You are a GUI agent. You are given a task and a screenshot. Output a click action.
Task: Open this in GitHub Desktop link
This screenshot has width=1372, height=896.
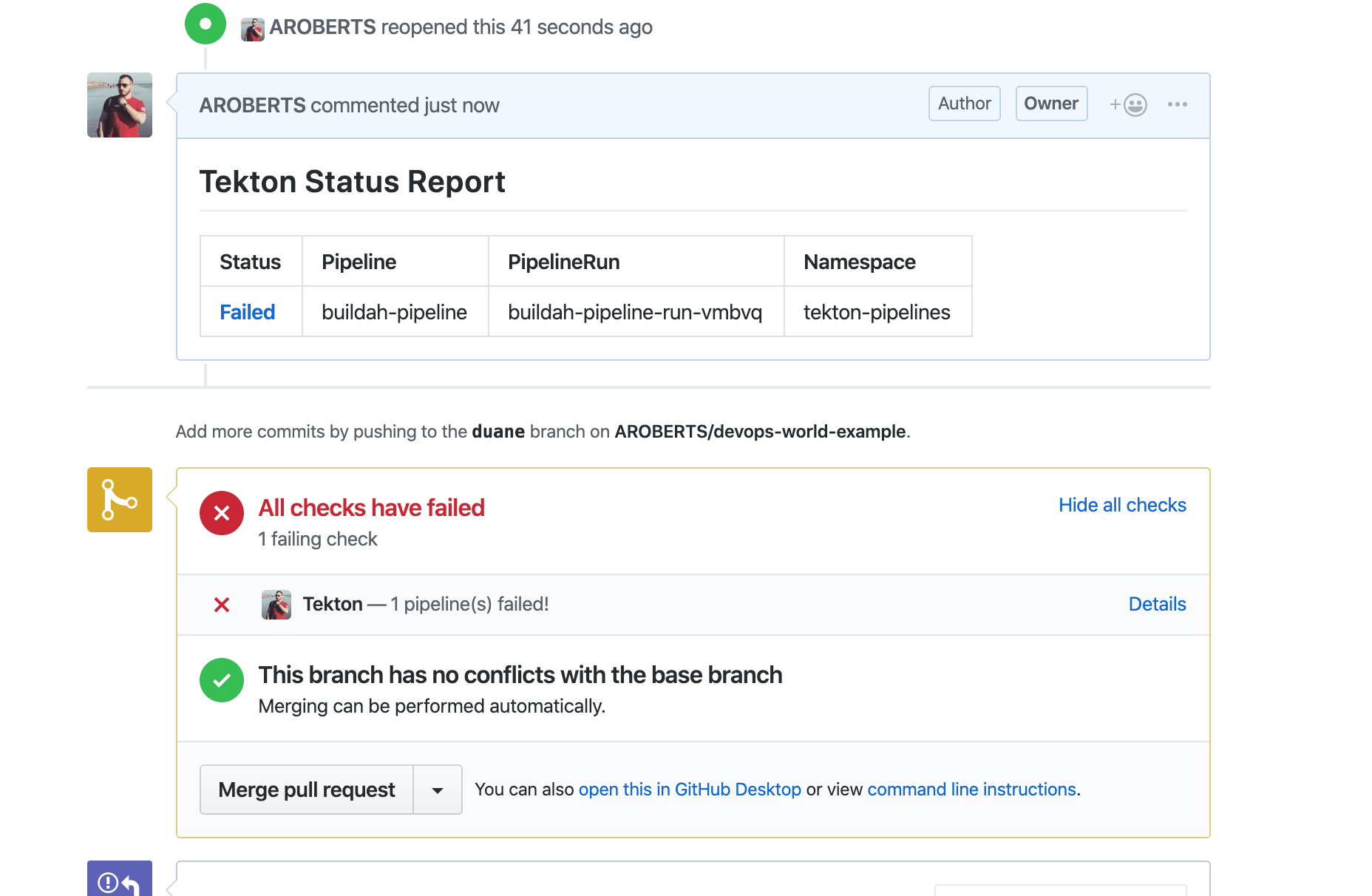(x=690, y=790)
